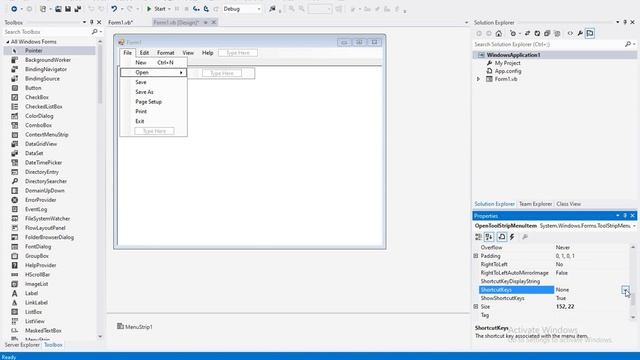This screenshot has height=360, width=640.
Task: Expand the Padding property
Action: tap(476, 256)
